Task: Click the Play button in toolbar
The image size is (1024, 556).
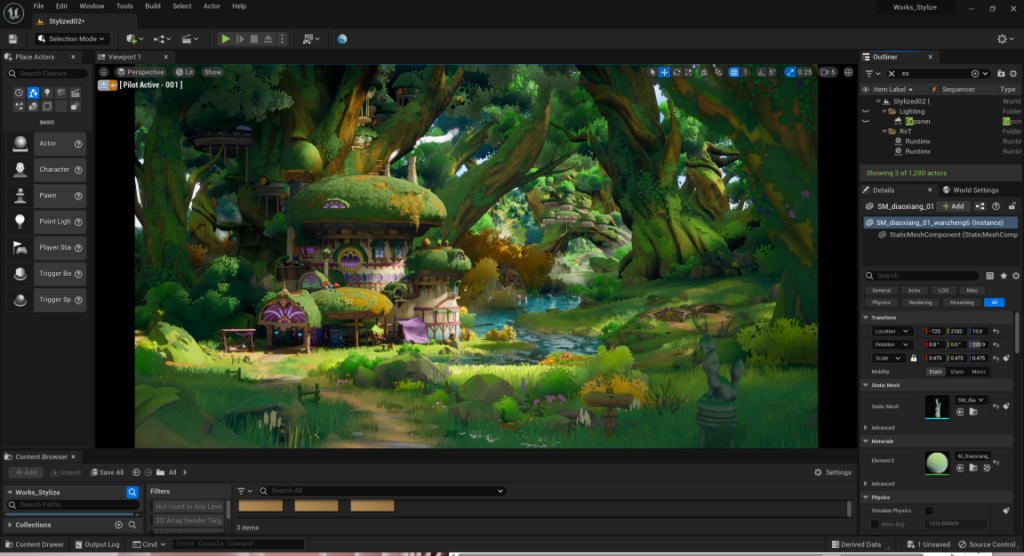Action: [225, 39]
